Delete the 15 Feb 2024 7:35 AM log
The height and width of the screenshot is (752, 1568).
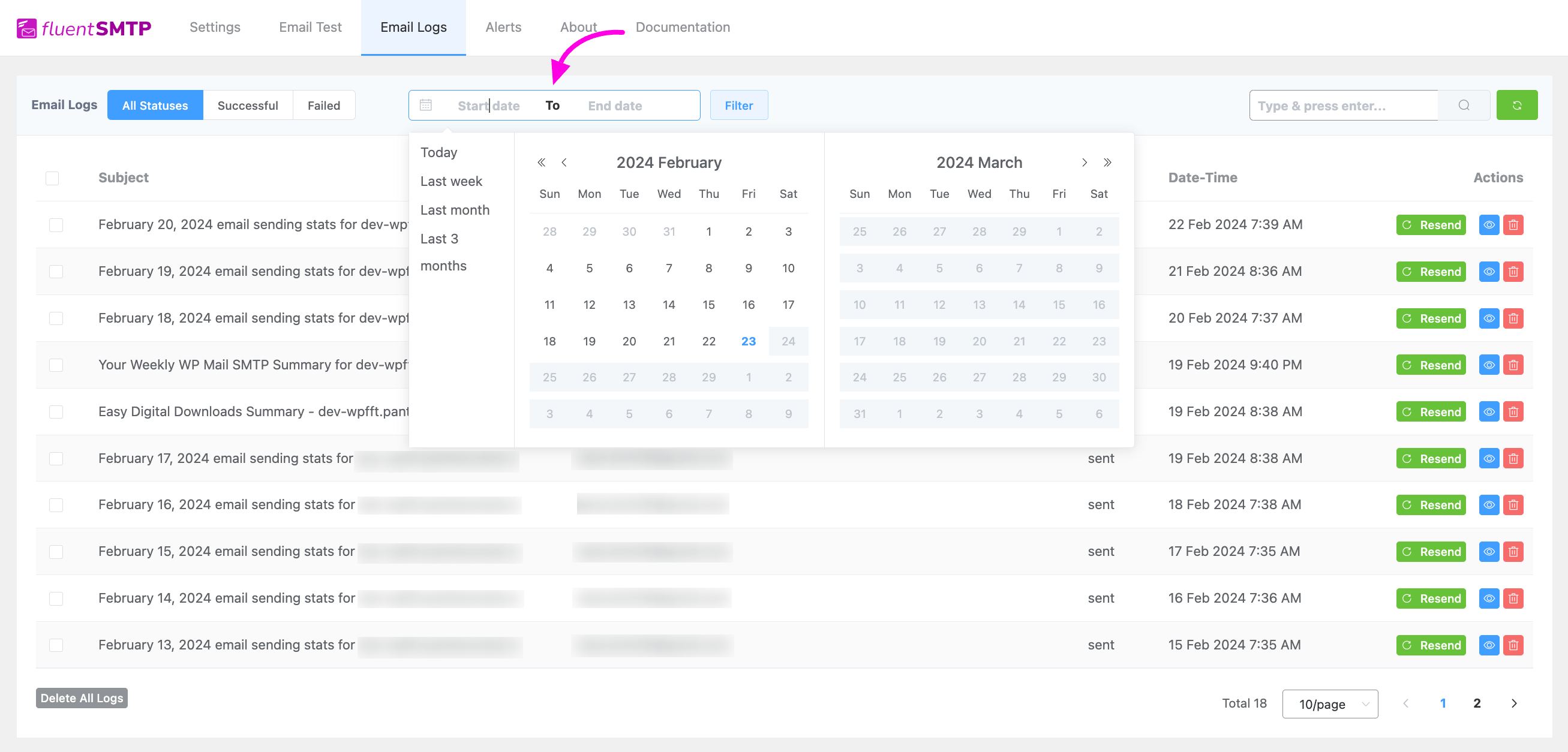pyautogui.click(x=1513, y=645)
